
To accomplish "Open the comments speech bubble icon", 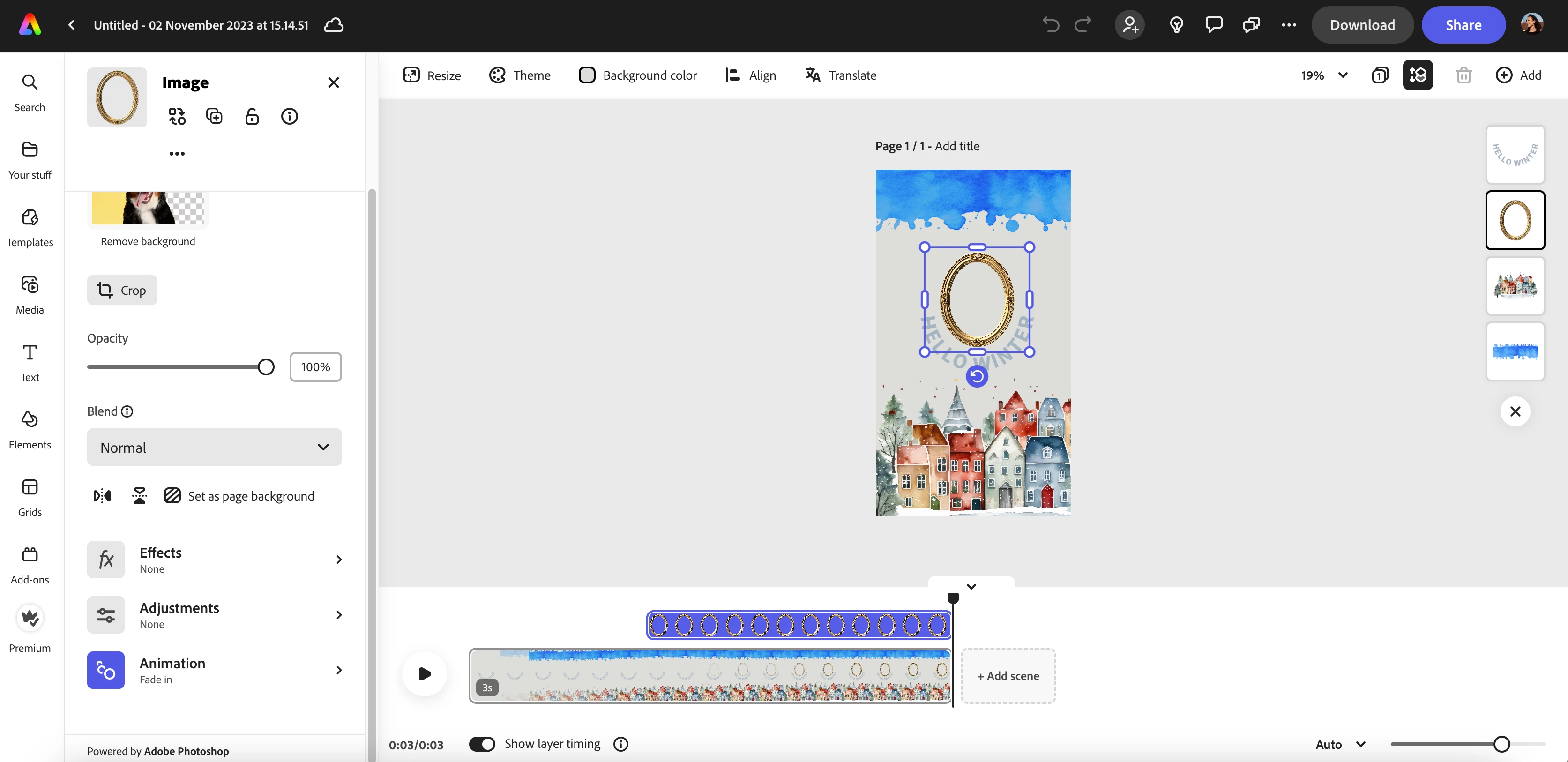I will click(1214, 25).
